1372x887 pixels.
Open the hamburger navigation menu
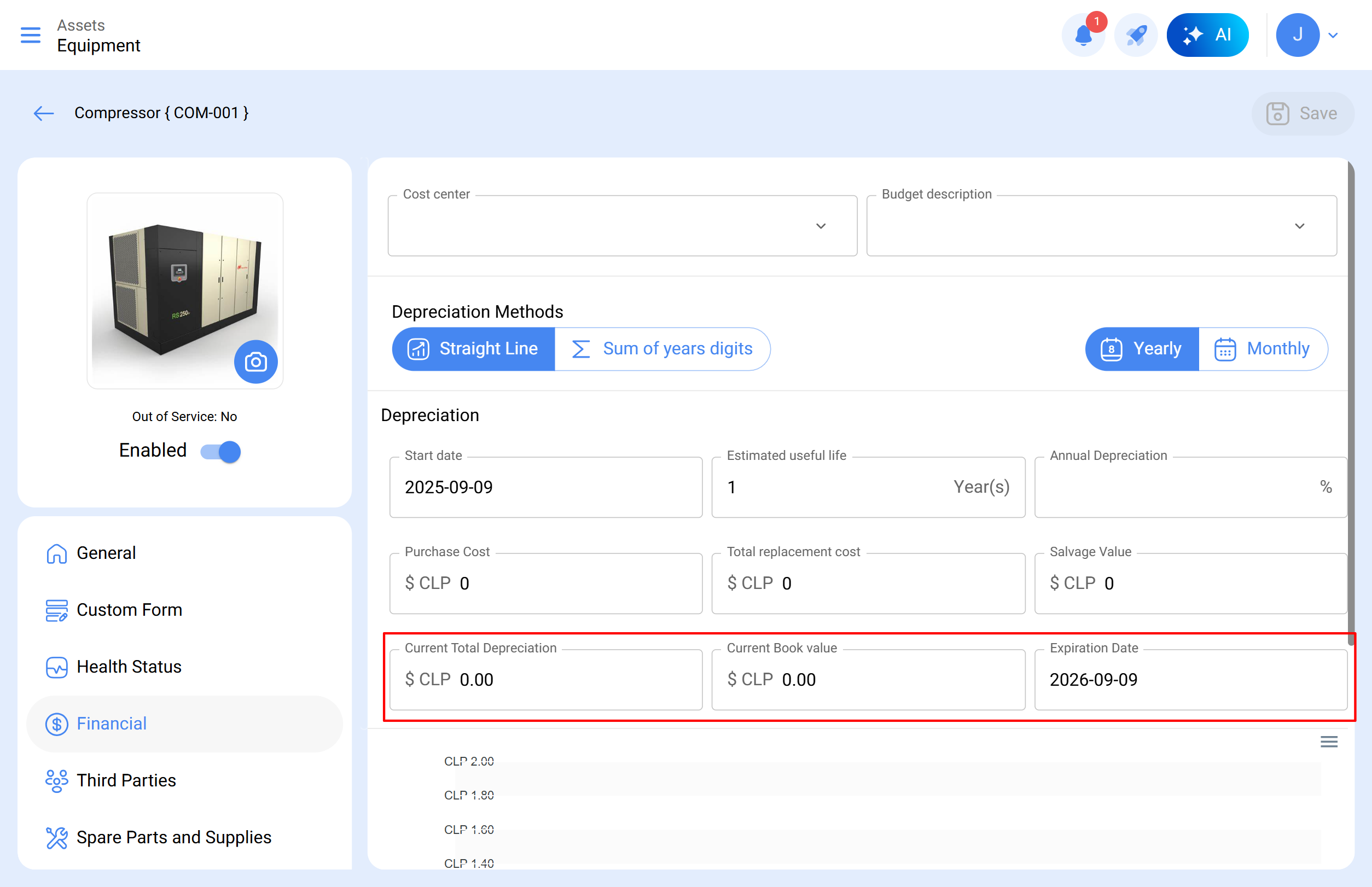point(30,35)
